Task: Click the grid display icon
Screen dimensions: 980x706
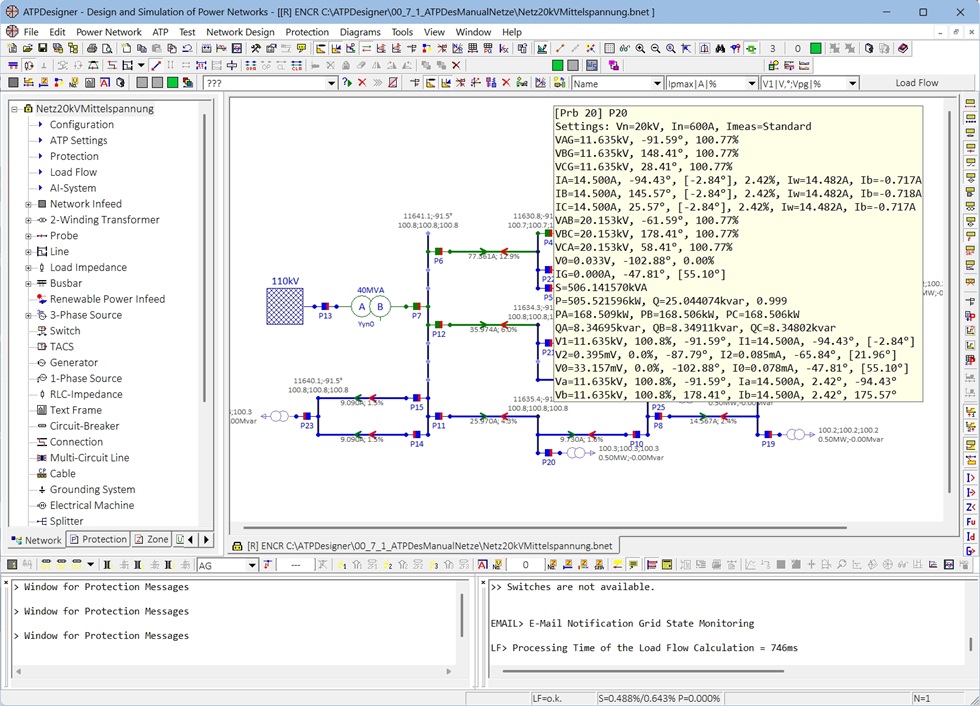Action: point(610,48)
